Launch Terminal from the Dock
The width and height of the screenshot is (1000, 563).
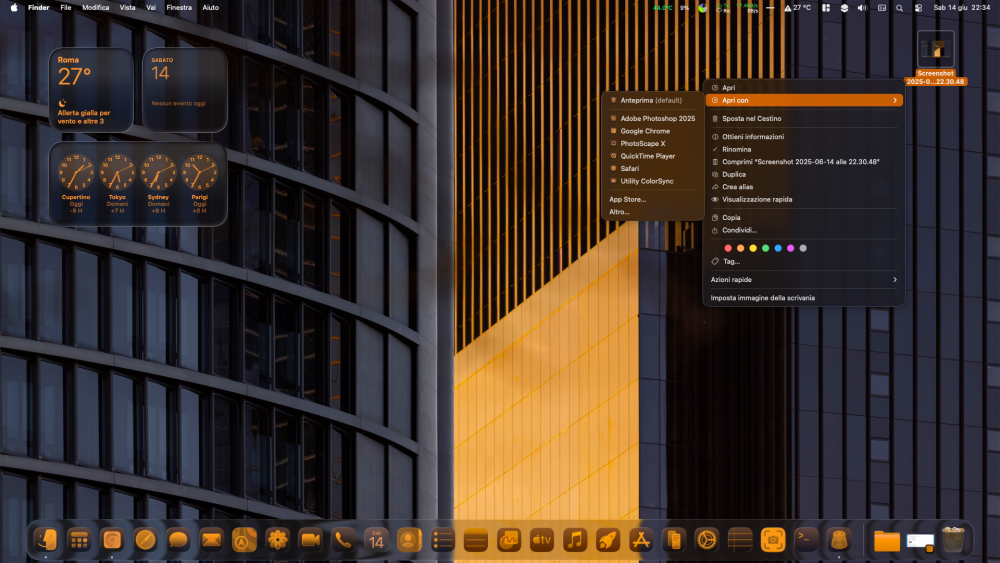click(806, 540)
